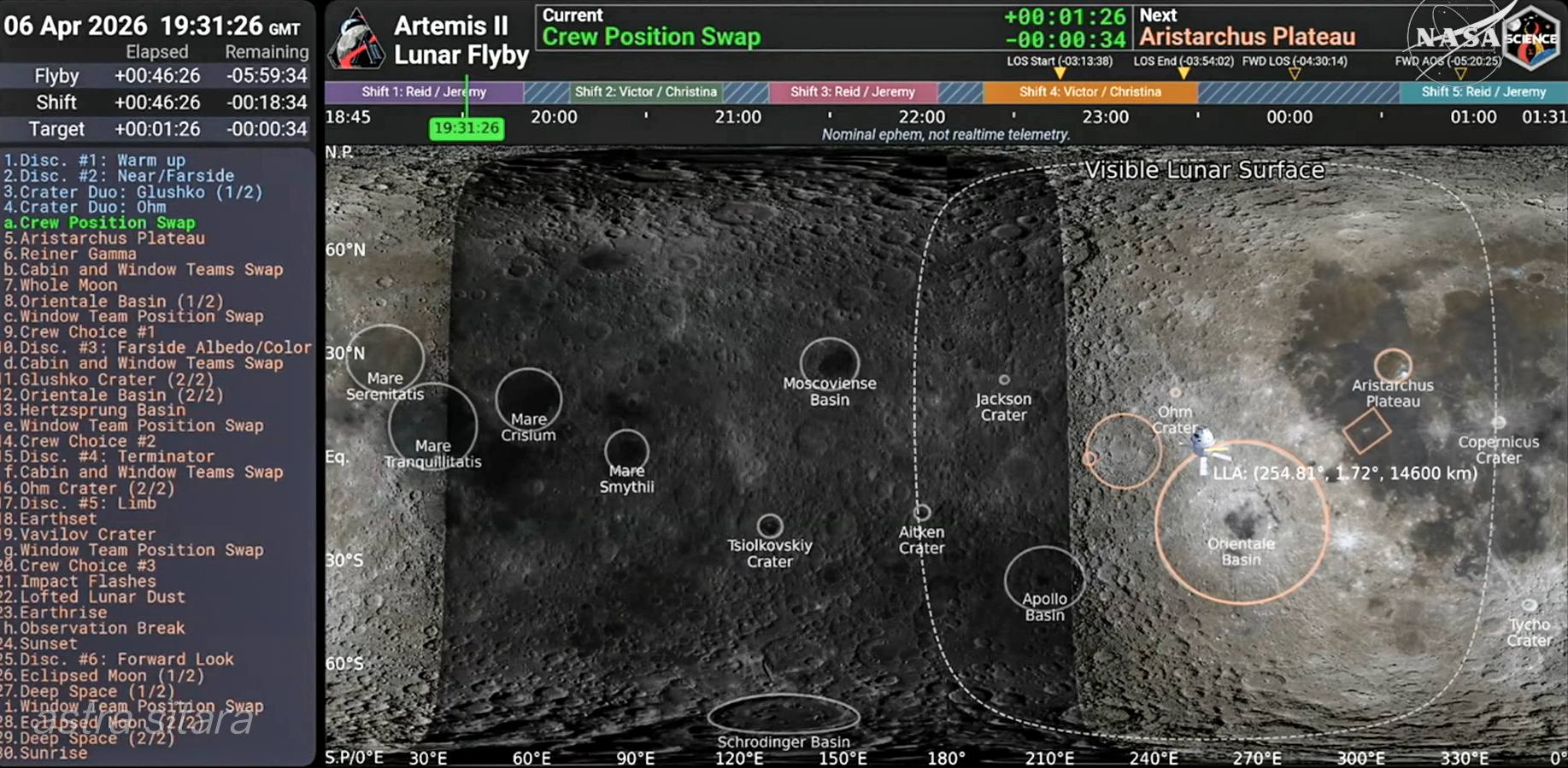Select 'h.Observation Break' list item
Screen dimensions: 1568x768
pyautogui.click(x=93, y=628)
